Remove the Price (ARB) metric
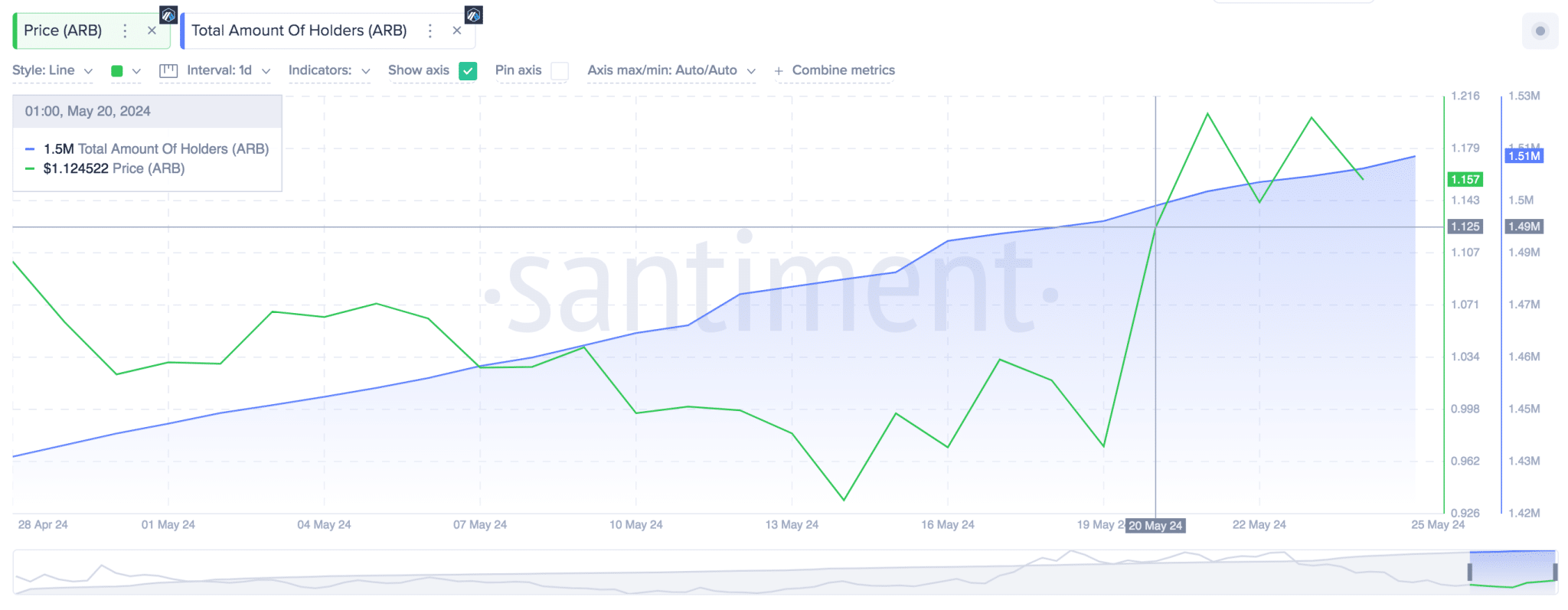The width and height of the screenshot is (1568, 610). (152, 31)
